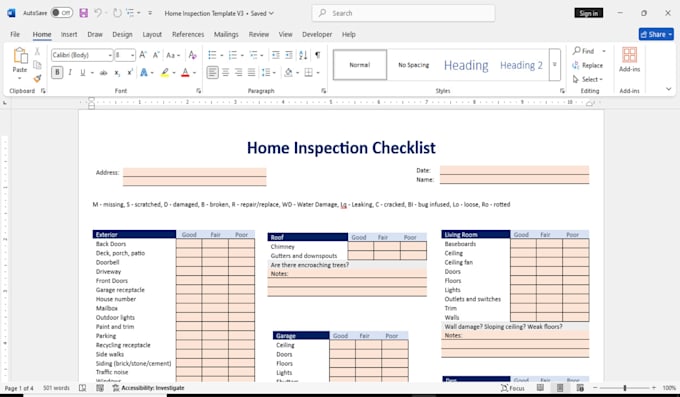Click the Copy icon in Clipboard group
The image size is (680, 397).
pos(37,65)
